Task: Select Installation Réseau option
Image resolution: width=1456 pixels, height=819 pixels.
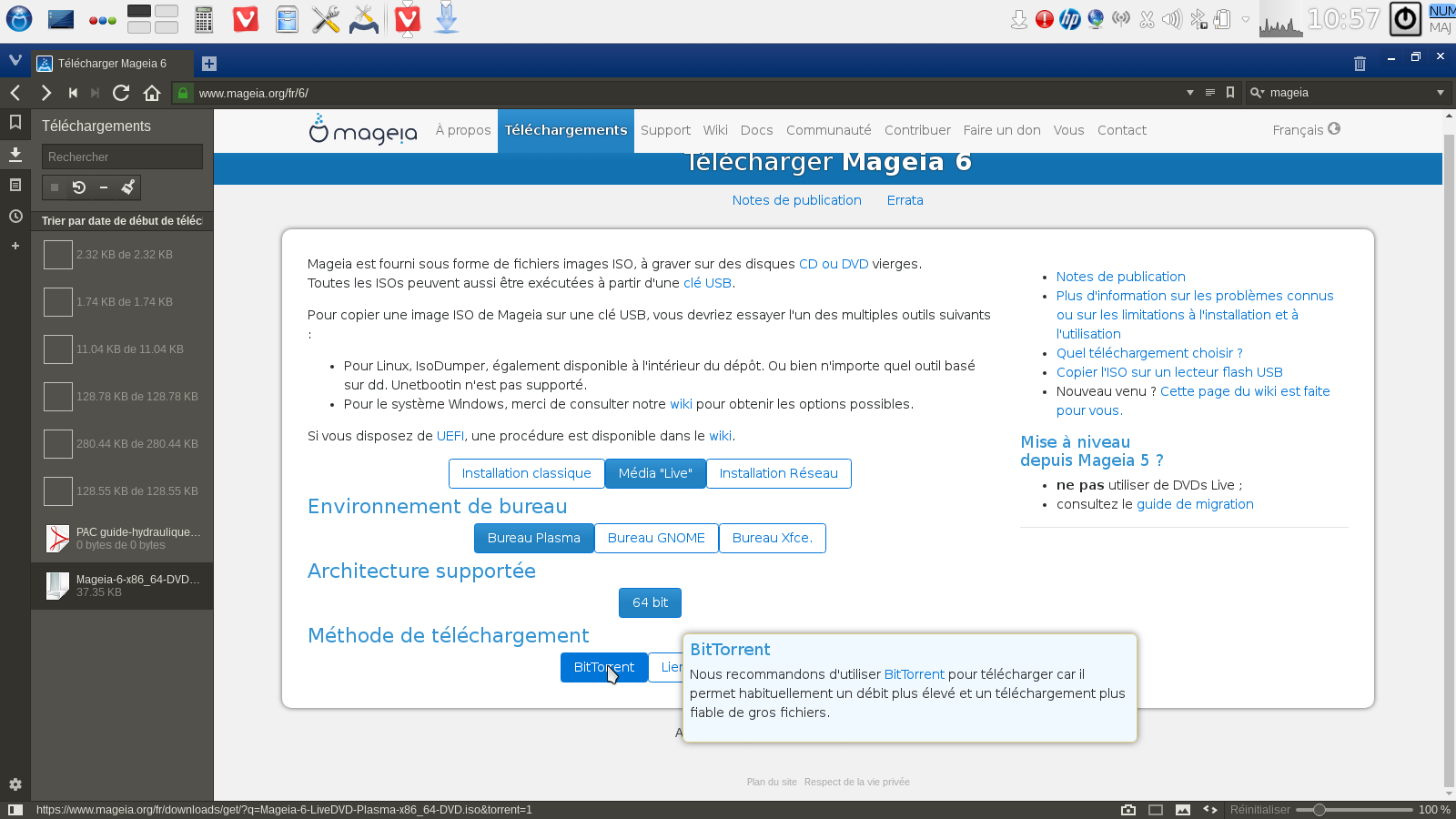Action: [778, 473]
